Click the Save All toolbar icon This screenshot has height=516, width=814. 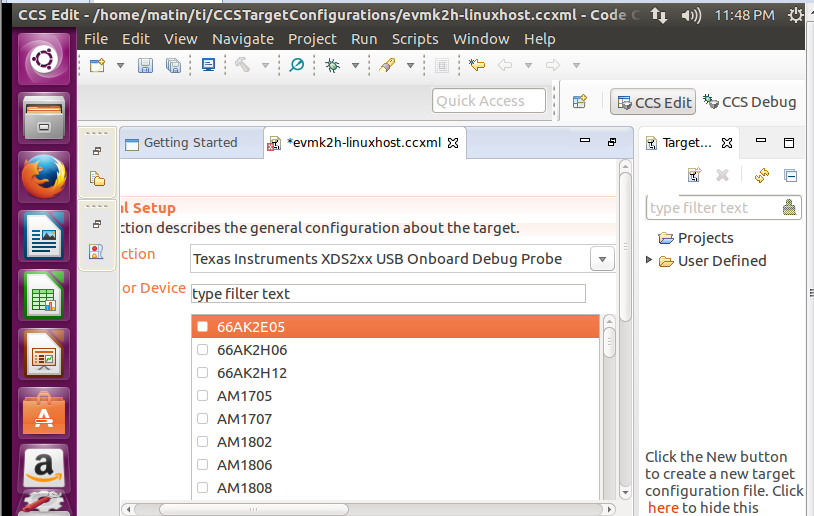point(173,65)
